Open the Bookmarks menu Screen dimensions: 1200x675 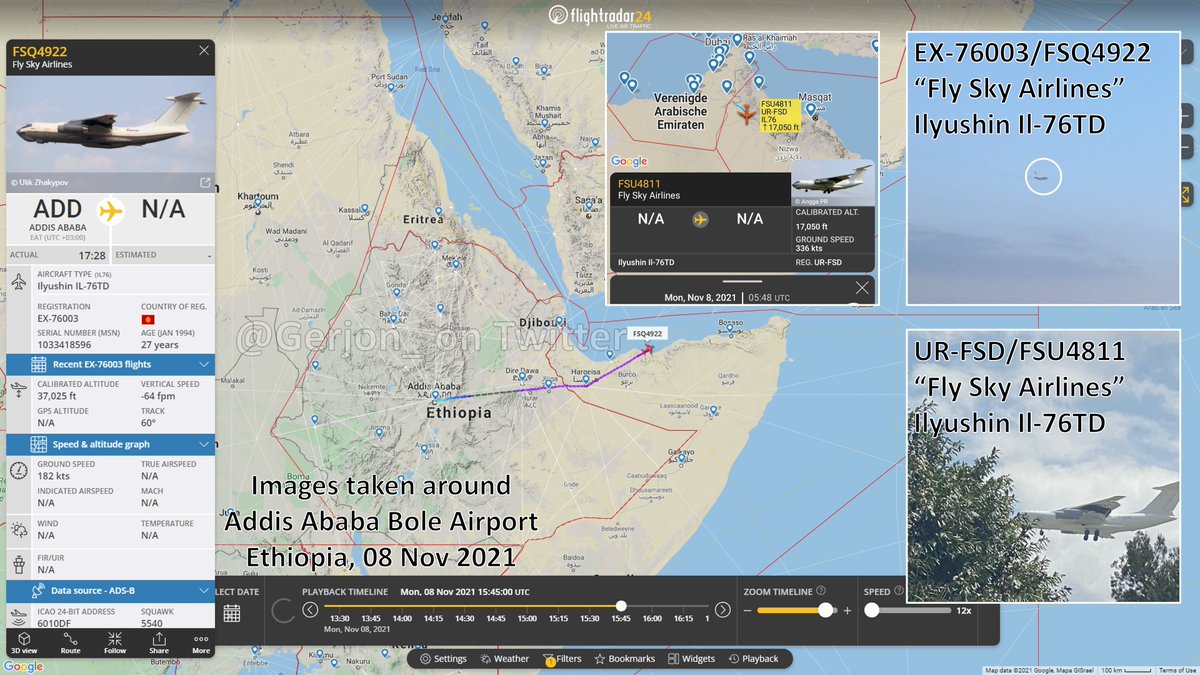pyautogui.click(x=625, y=659)
